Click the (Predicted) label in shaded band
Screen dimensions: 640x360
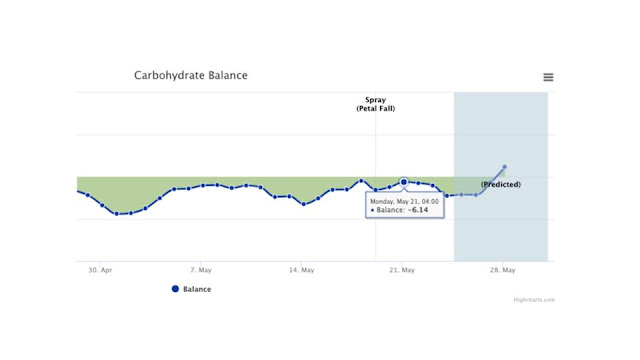coord(501,184)
